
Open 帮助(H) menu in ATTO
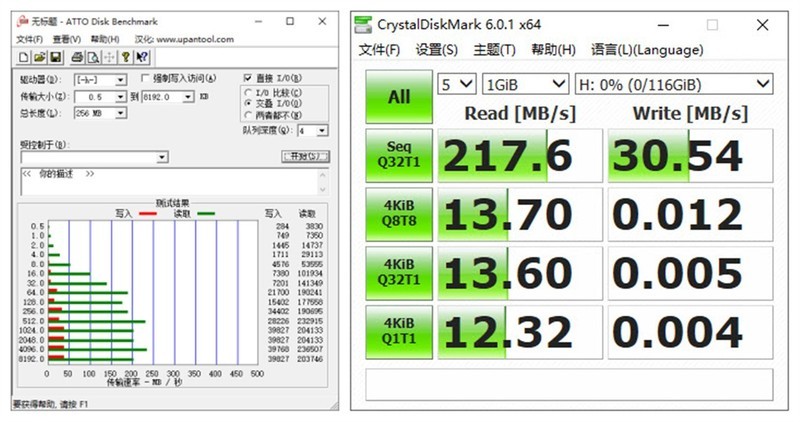105,39
